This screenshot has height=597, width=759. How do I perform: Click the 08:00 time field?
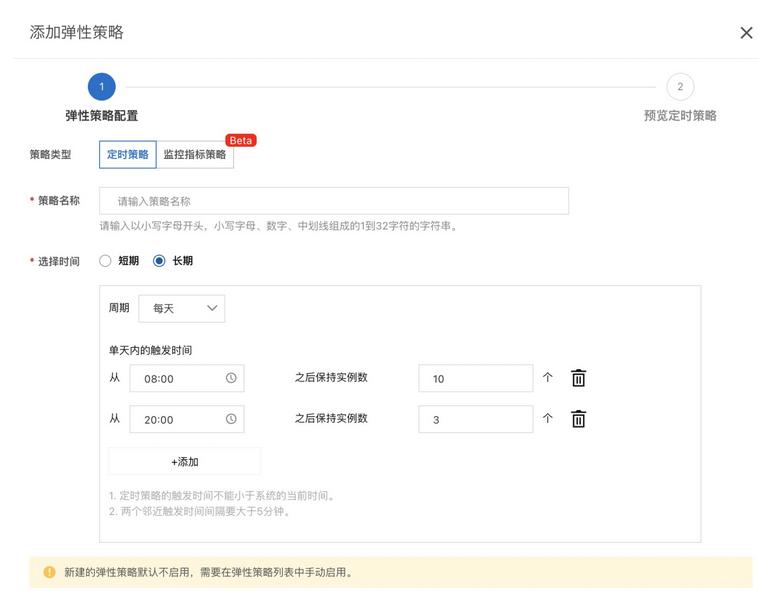[187, 379]
